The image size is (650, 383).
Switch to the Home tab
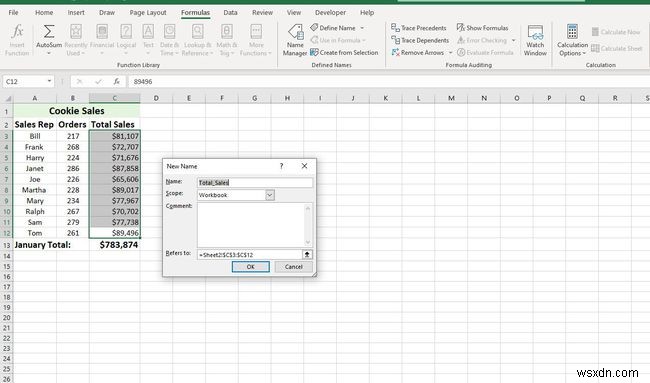coord(44,12)
